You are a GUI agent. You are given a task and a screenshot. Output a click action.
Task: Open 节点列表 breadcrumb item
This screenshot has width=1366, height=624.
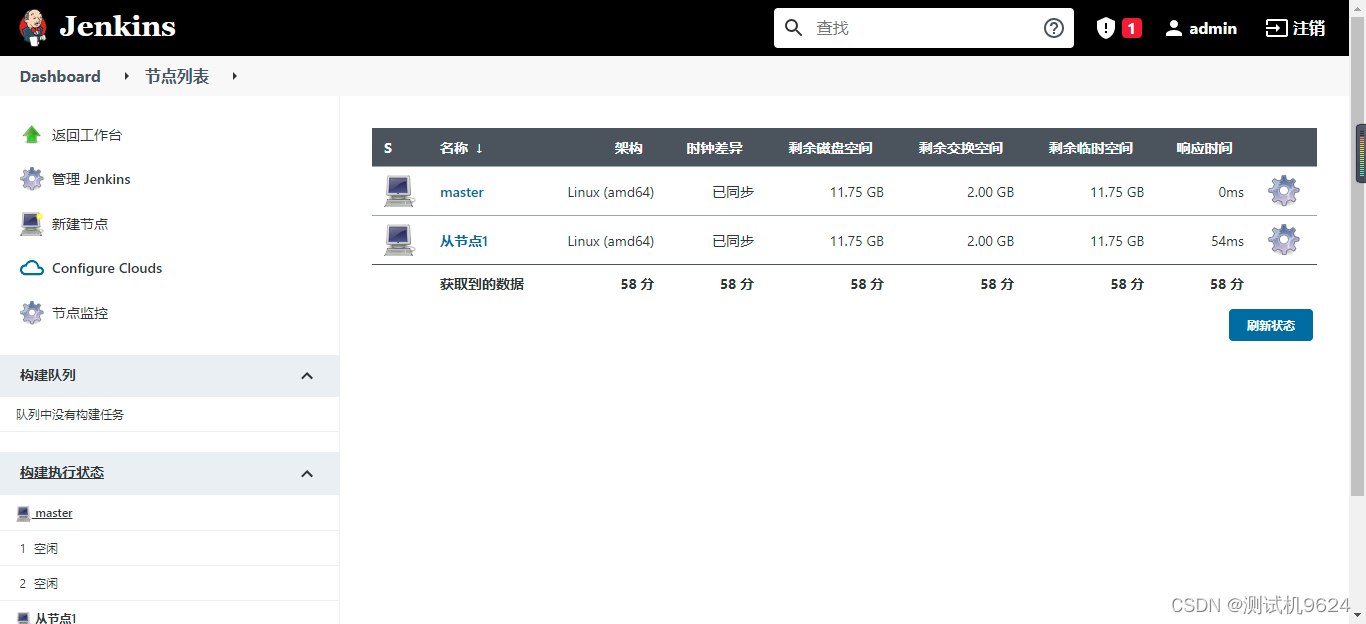point(177,76)
